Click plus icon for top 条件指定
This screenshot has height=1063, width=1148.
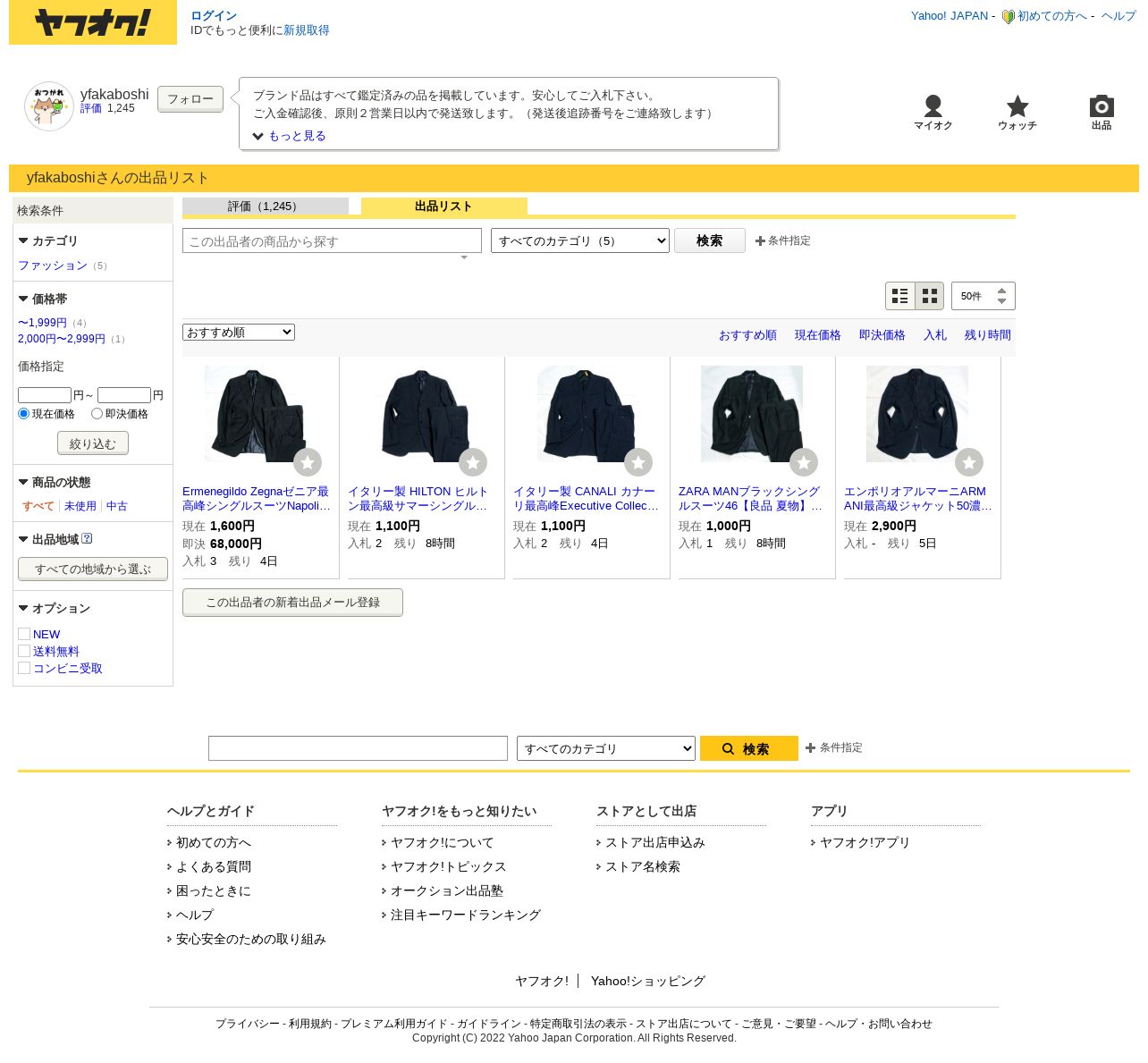[x=760, y=241]
